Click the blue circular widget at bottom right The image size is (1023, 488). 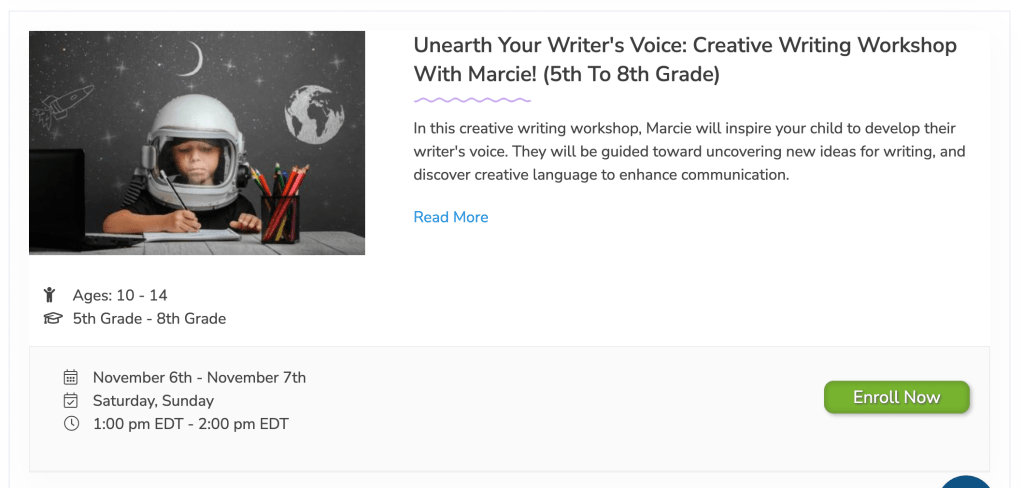968,484
